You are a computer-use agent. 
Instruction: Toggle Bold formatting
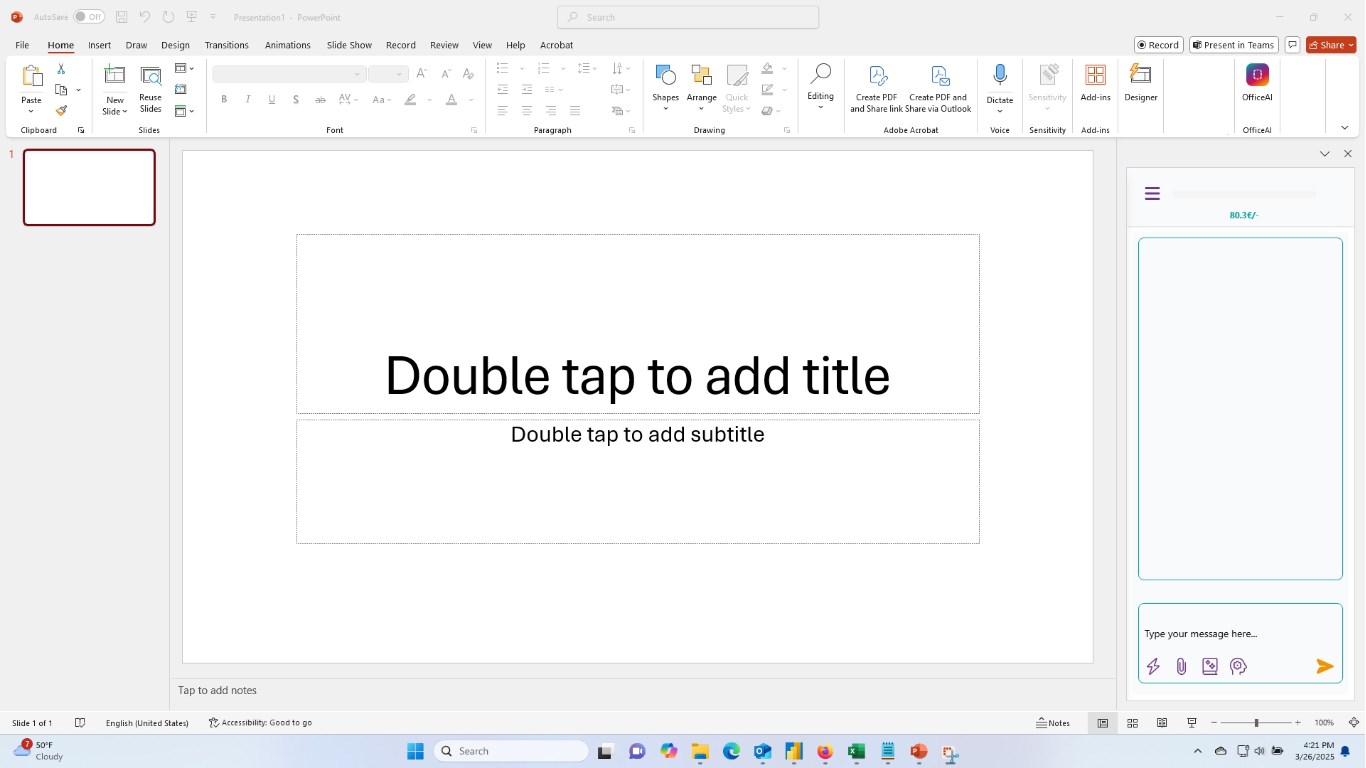point(224,99)
